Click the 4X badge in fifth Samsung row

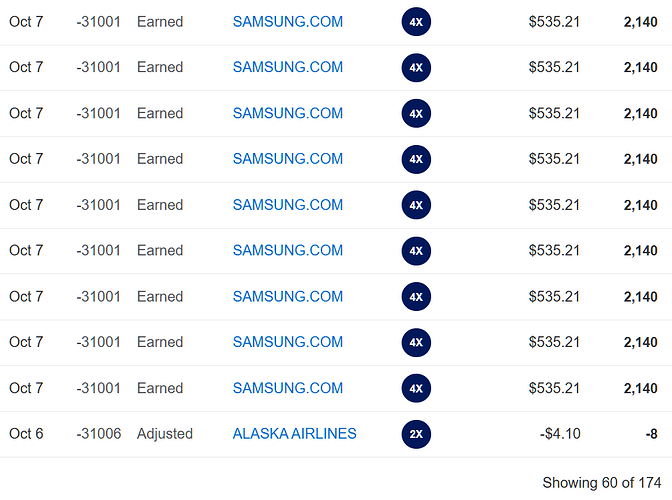(x=416, y=205)
